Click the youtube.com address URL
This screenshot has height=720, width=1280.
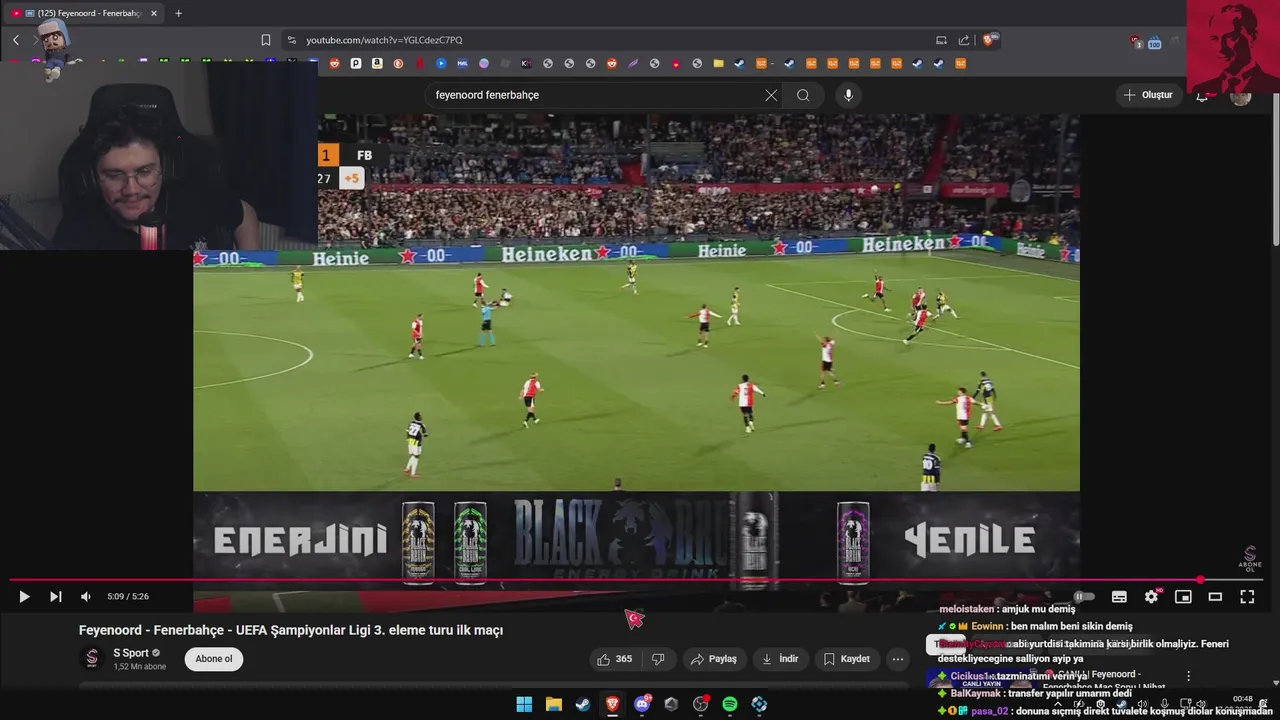coord(384,40)
